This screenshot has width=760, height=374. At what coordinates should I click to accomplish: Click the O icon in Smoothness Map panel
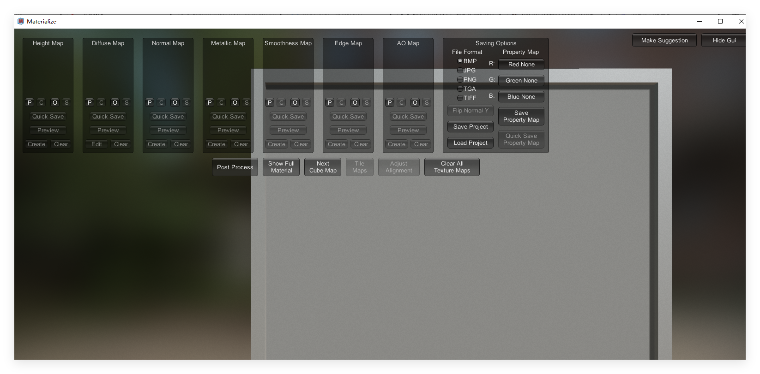coord(295,102)
